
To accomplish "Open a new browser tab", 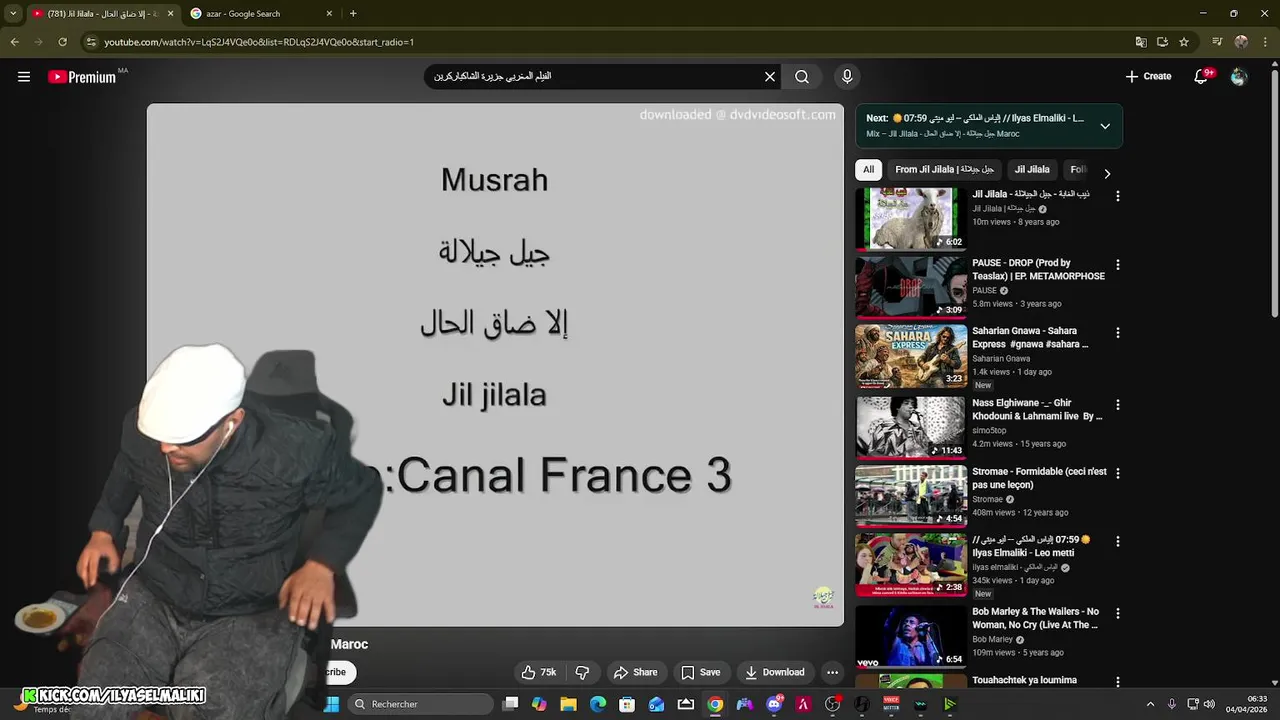I will (353, 13).
